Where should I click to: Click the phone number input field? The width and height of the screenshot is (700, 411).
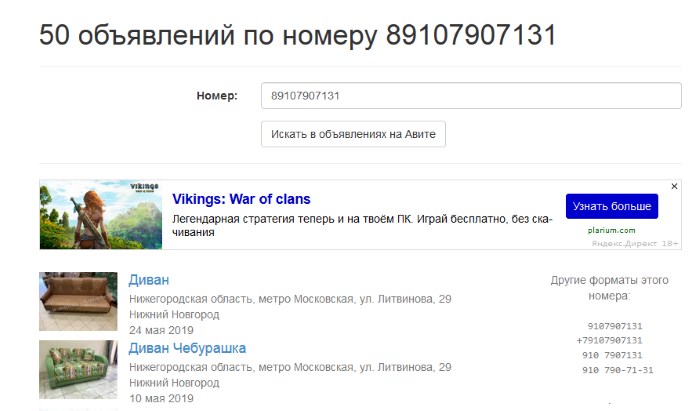[471, 95]
